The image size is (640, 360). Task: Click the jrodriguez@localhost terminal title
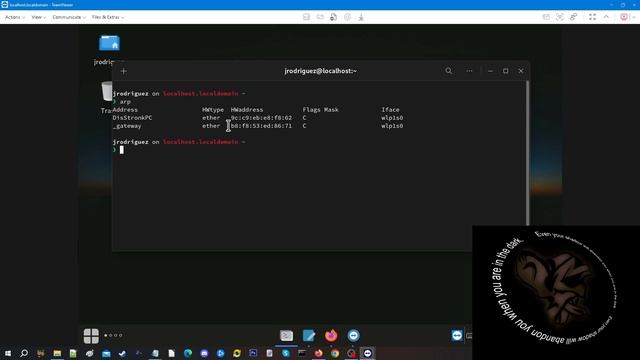tap(320, 71)
